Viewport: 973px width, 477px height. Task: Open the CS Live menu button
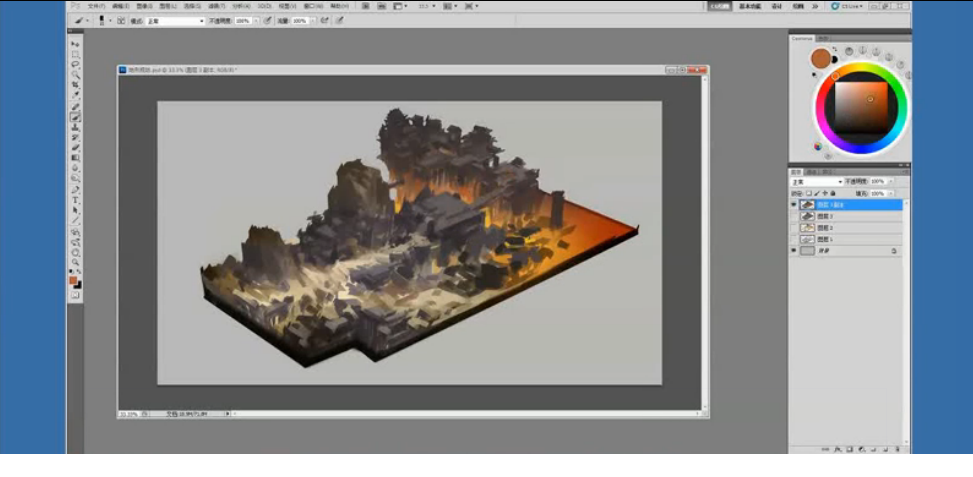click(847, 6)
